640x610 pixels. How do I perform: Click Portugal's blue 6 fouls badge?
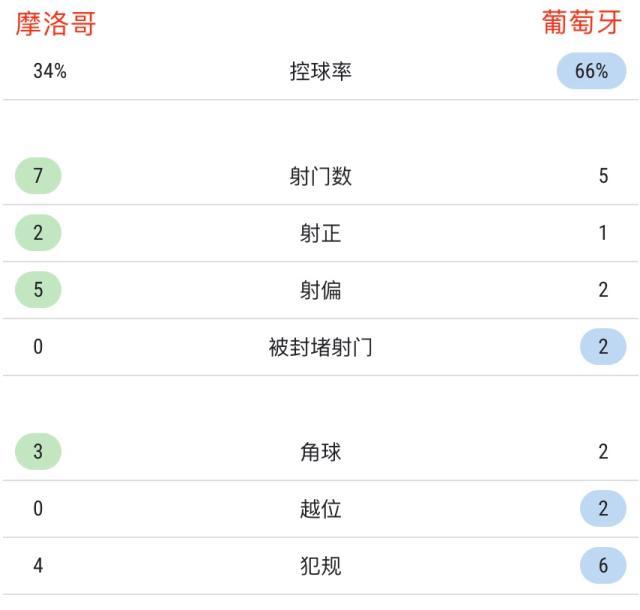coord(603,566)
